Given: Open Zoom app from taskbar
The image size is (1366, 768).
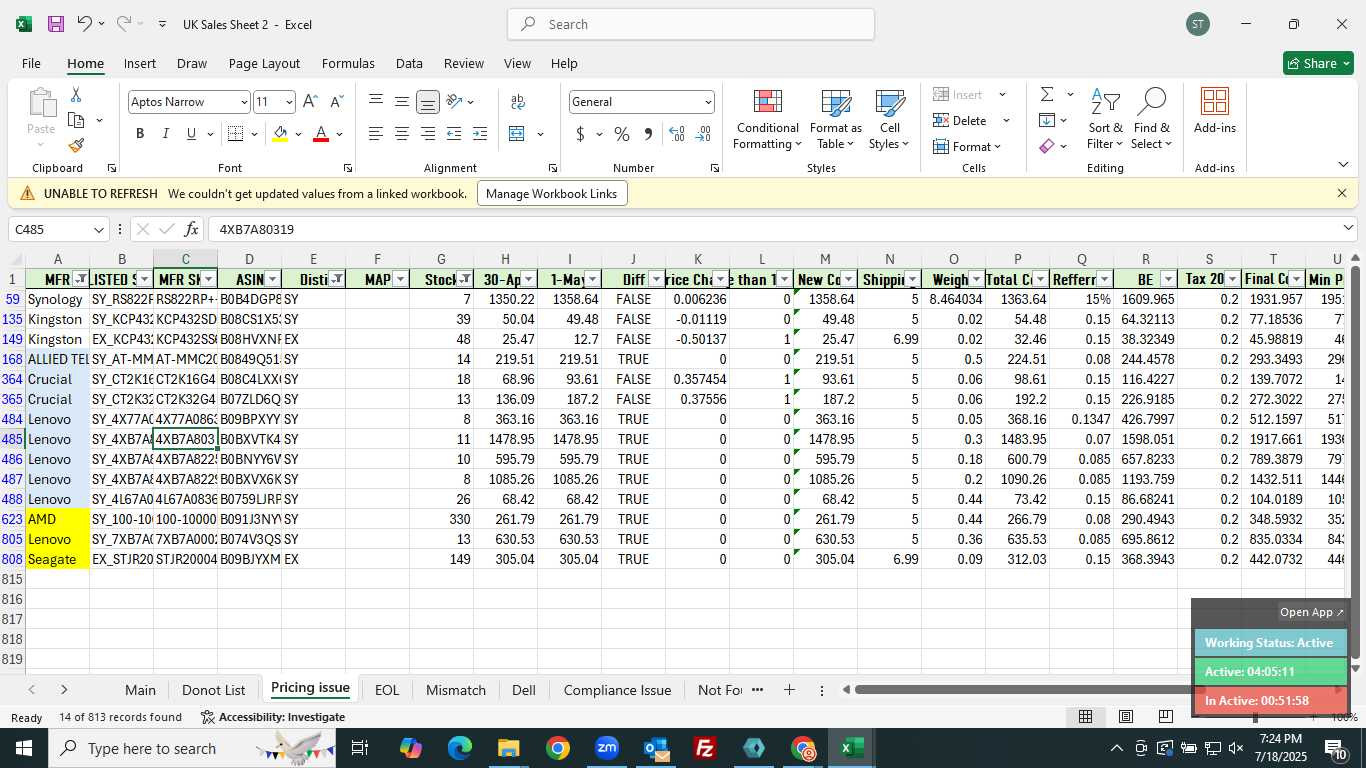Looking at the screenshot, I should (x=607, y=748).
